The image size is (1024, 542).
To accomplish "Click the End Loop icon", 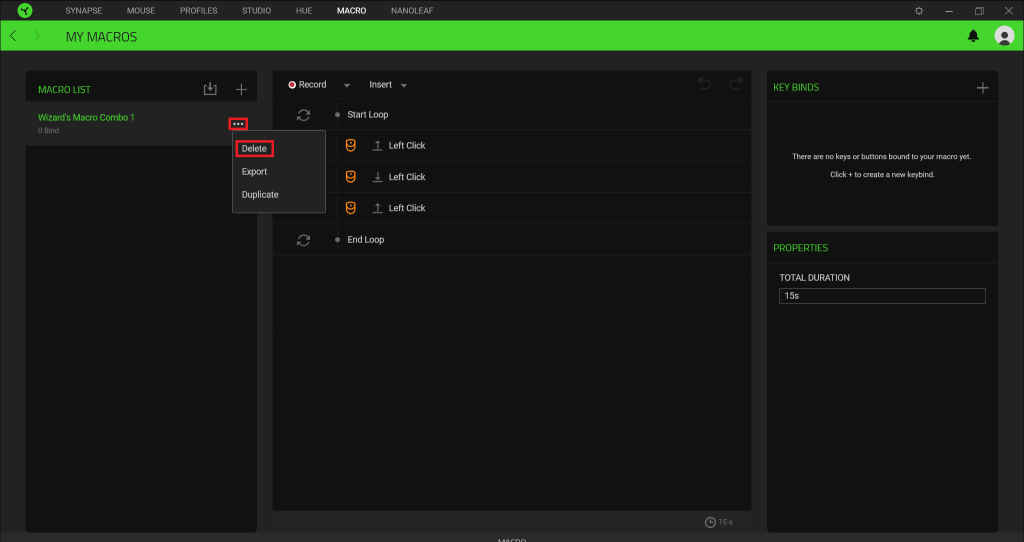I will [x=304, y=240].
